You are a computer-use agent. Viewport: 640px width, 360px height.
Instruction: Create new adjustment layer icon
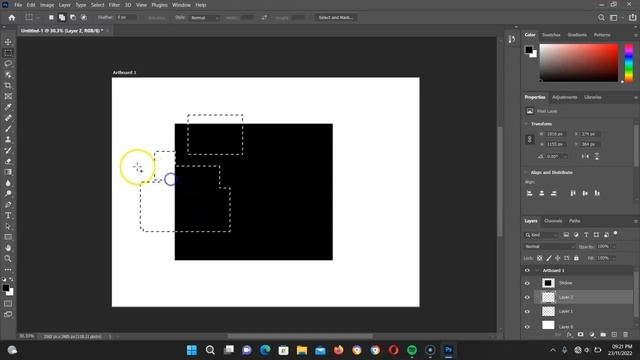tap(592, 334)
